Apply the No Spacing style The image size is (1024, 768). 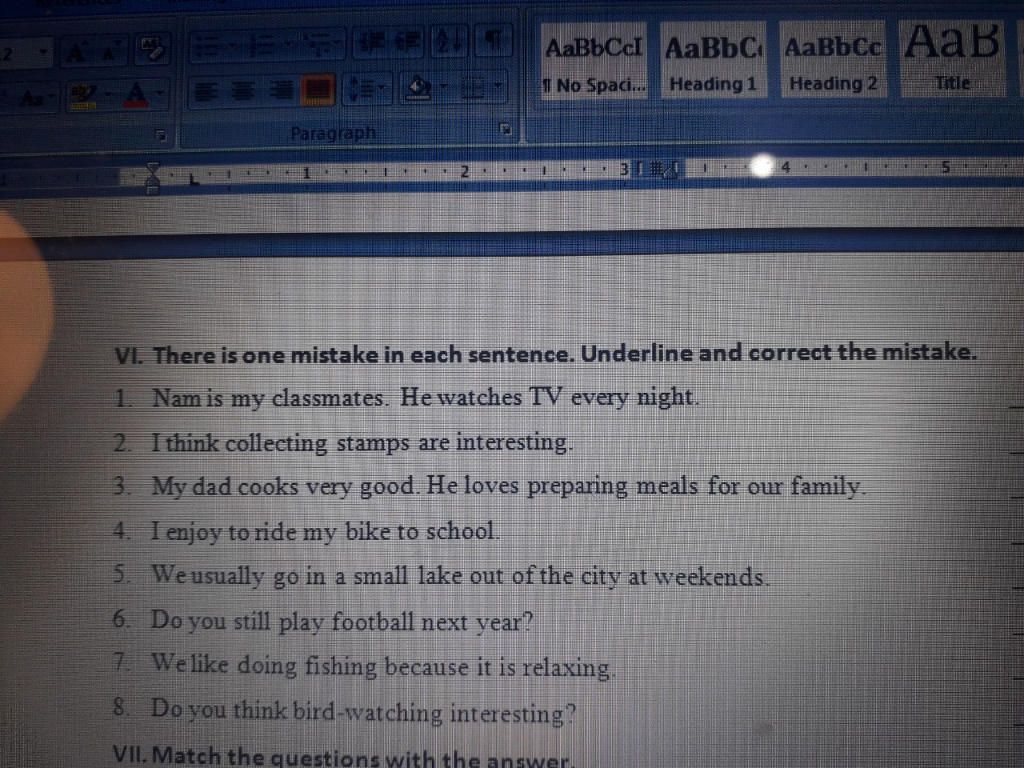(x=594, y=60)
